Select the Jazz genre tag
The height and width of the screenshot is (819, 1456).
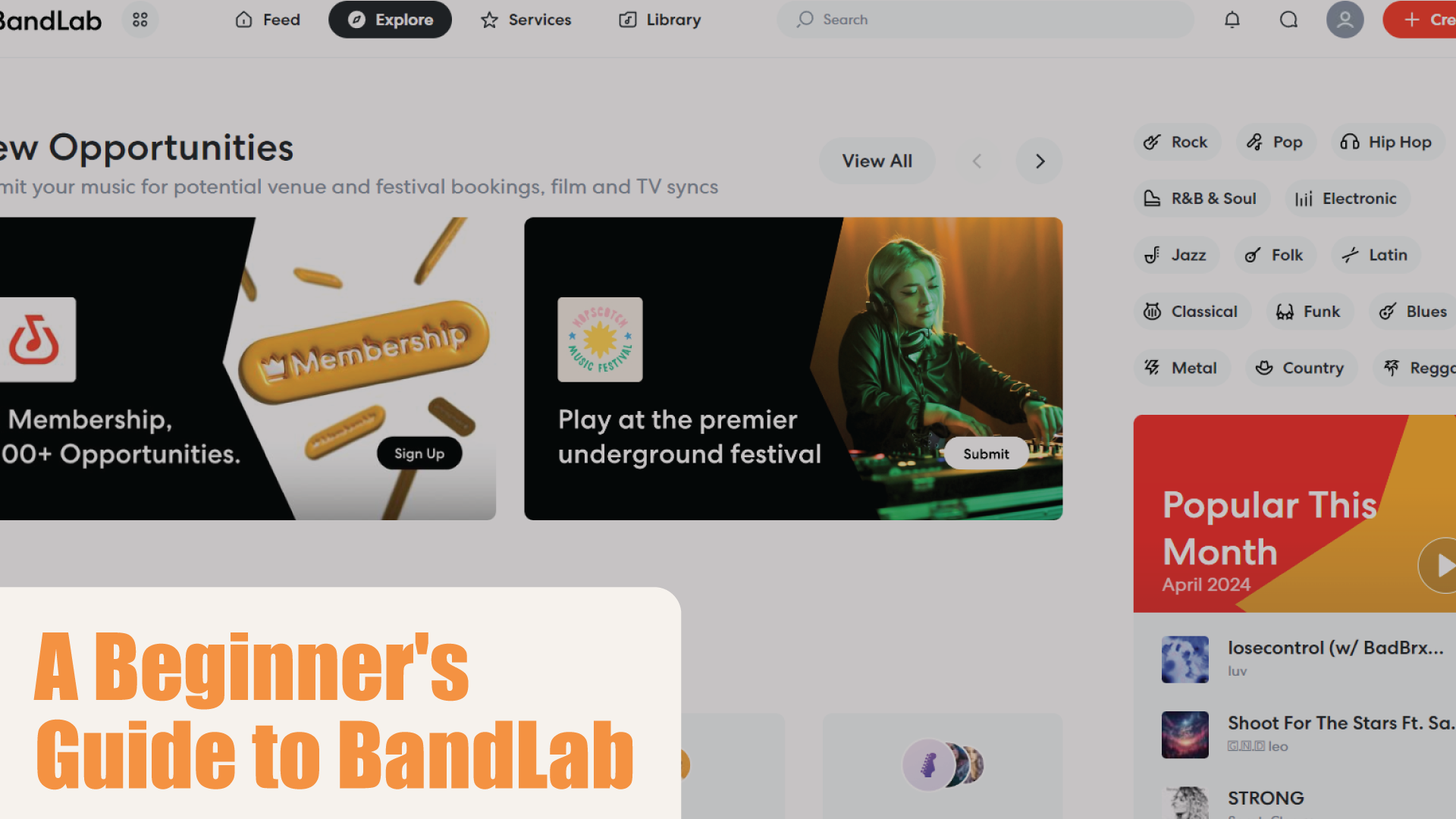tap(1177, 255)
